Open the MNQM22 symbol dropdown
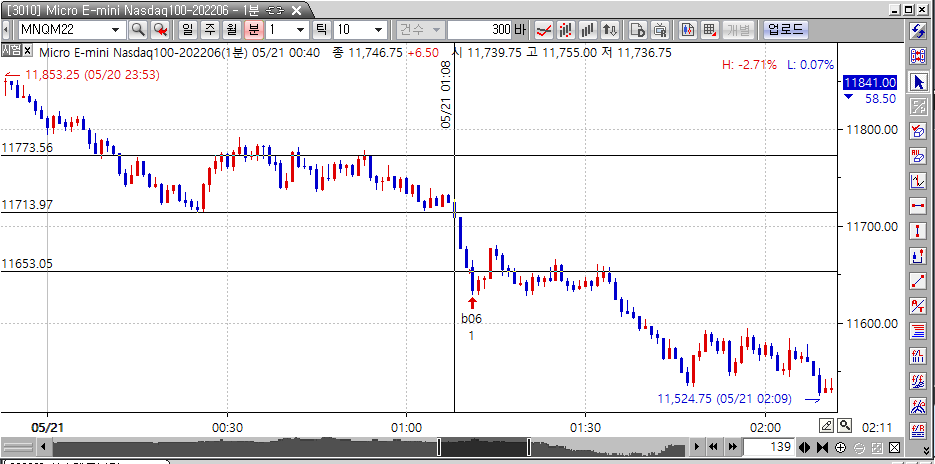The height and width of the screenshot is (464, 935). pyautogui.click(x=117, y=29)
